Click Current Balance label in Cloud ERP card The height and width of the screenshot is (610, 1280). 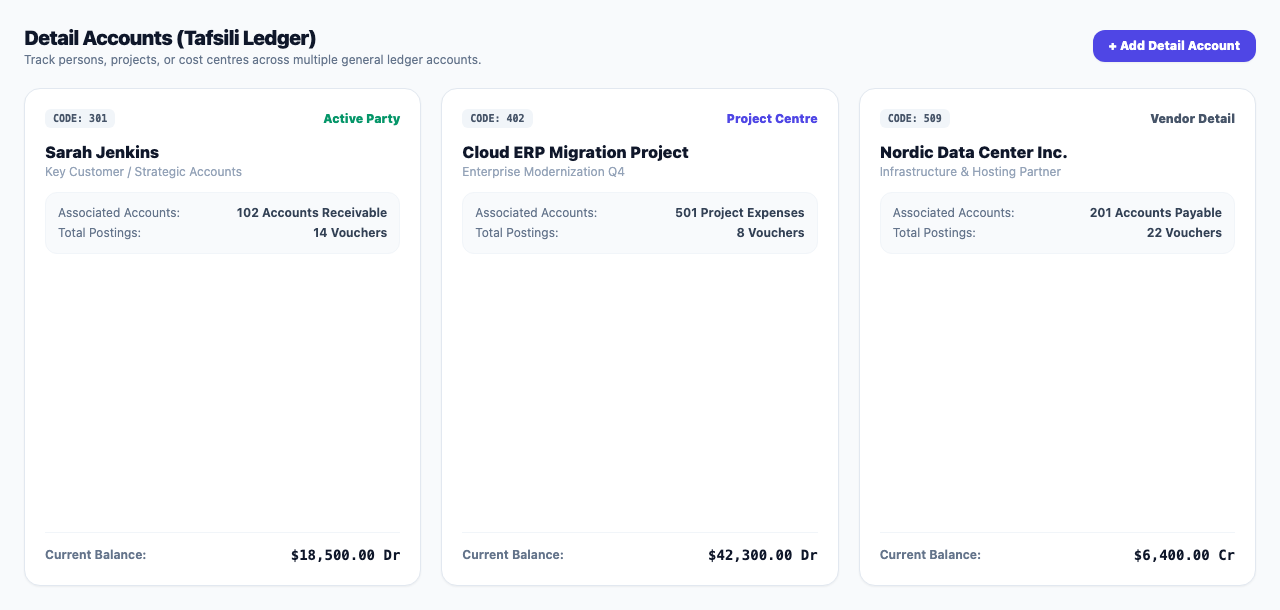(513, 555)
